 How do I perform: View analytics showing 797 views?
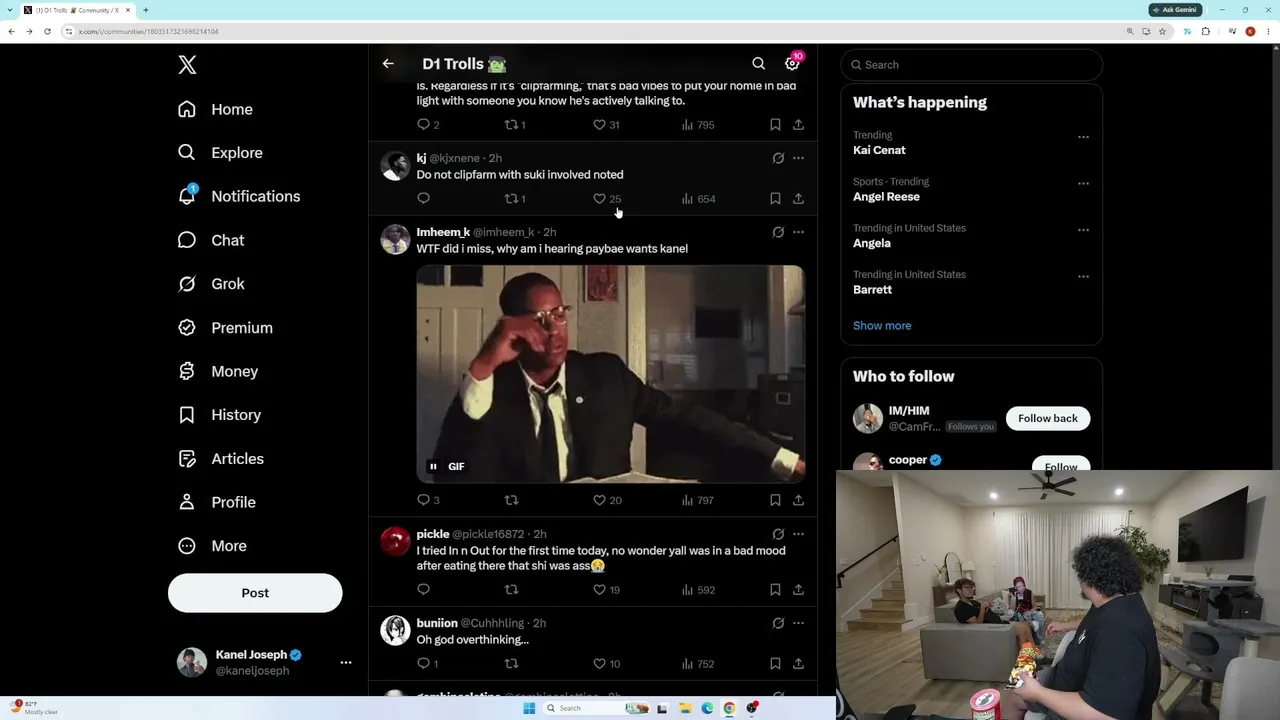click(698, 500)
